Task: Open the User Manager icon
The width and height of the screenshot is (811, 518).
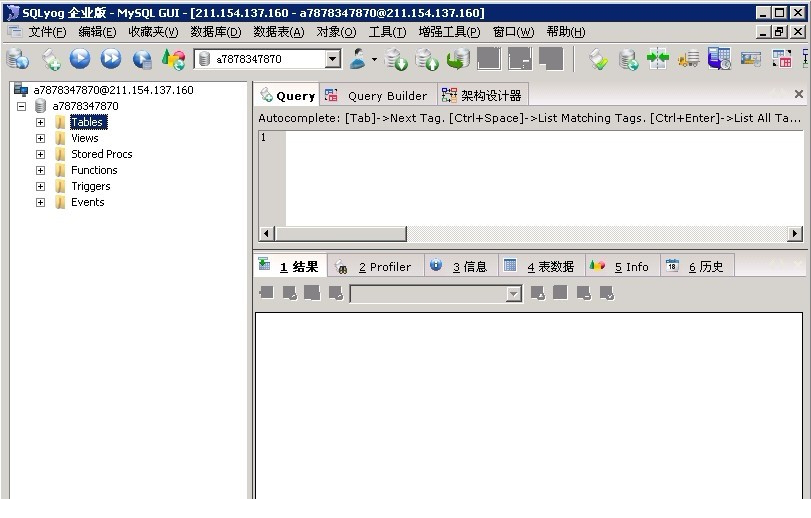Action: [358, 59]
